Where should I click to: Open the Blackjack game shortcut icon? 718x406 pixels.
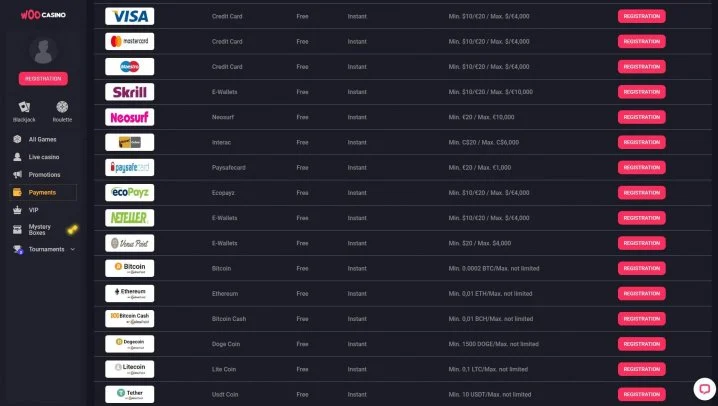coord(23,107)
